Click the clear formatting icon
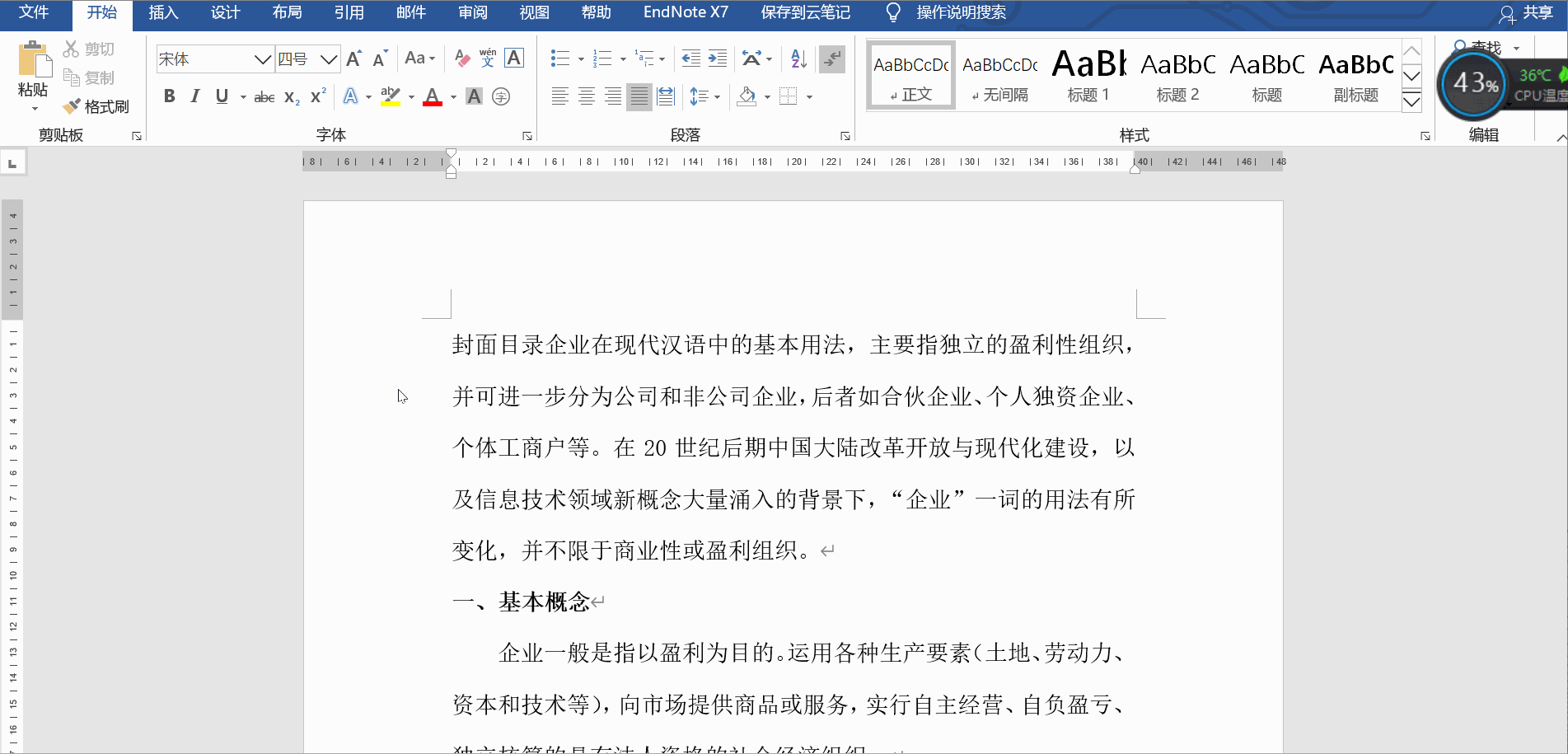Screen dimensions: 1568x754 point(461,59)
